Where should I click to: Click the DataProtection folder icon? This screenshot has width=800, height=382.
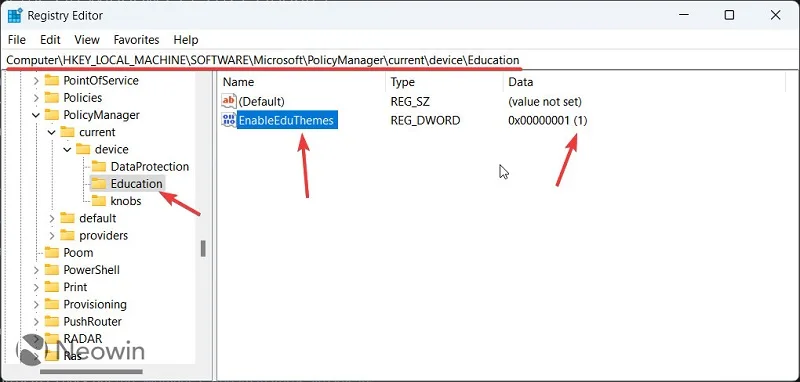tap(98, 166)
